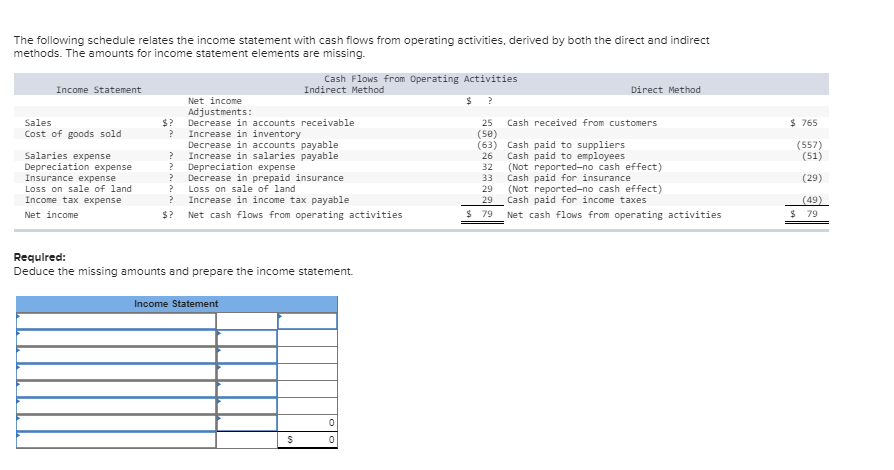Click 'Decrease in accounts receivable' line

coord(271,123)
